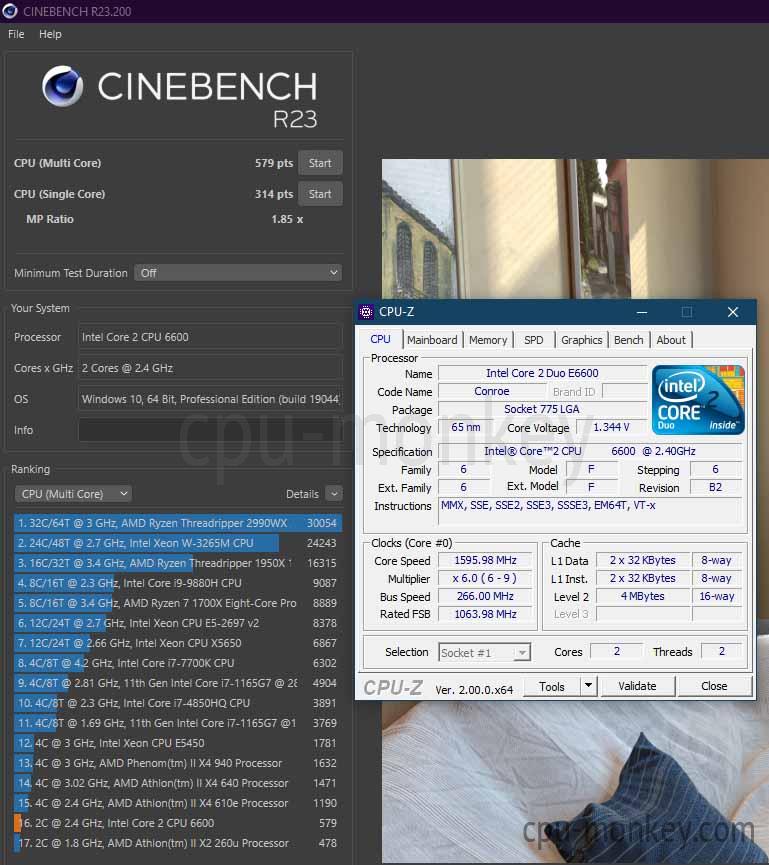The width and height of the screenshot is (769, 865).
Task: Click the Technology value 65 nm
Action: coord(465,427)
